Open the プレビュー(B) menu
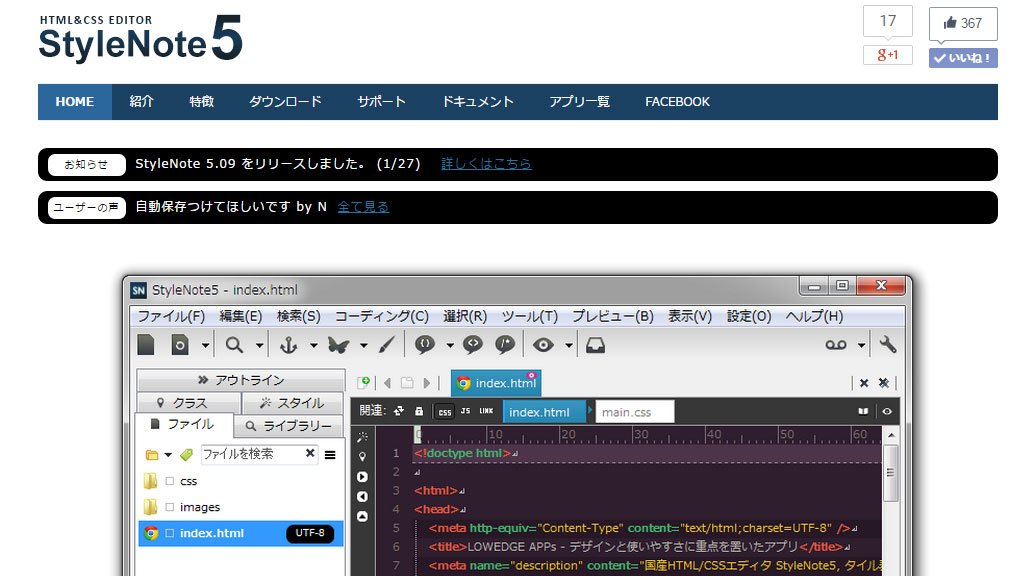Screen dimensions: 1024x576 (613, 317)
